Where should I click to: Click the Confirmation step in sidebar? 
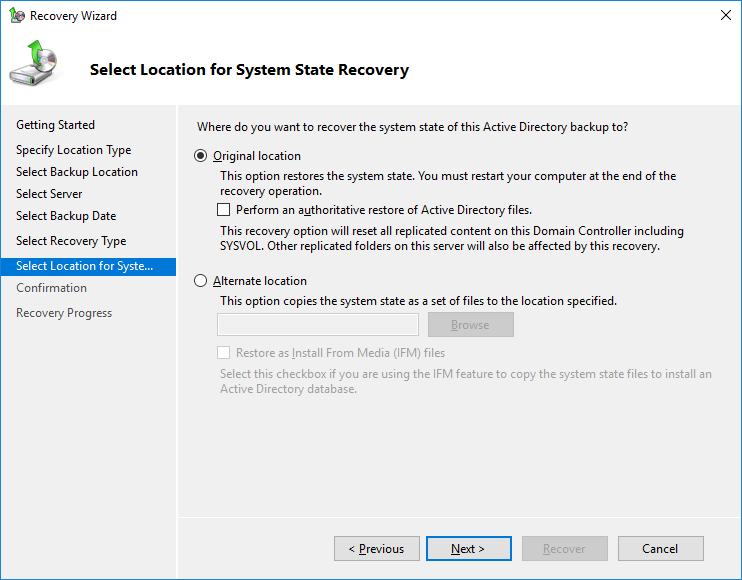(52, 288)
